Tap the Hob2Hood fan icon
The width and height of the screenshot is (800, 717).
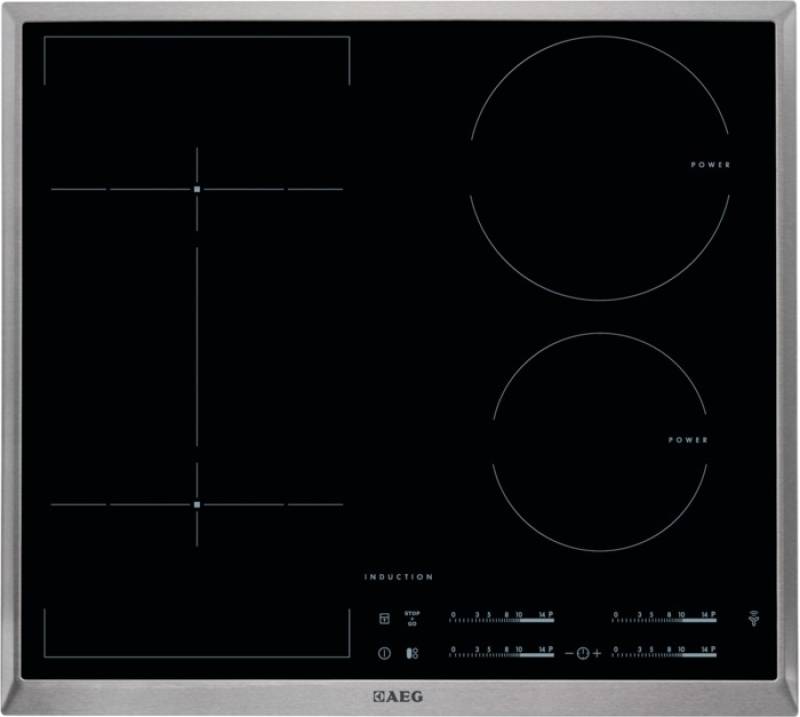(754, 618)
